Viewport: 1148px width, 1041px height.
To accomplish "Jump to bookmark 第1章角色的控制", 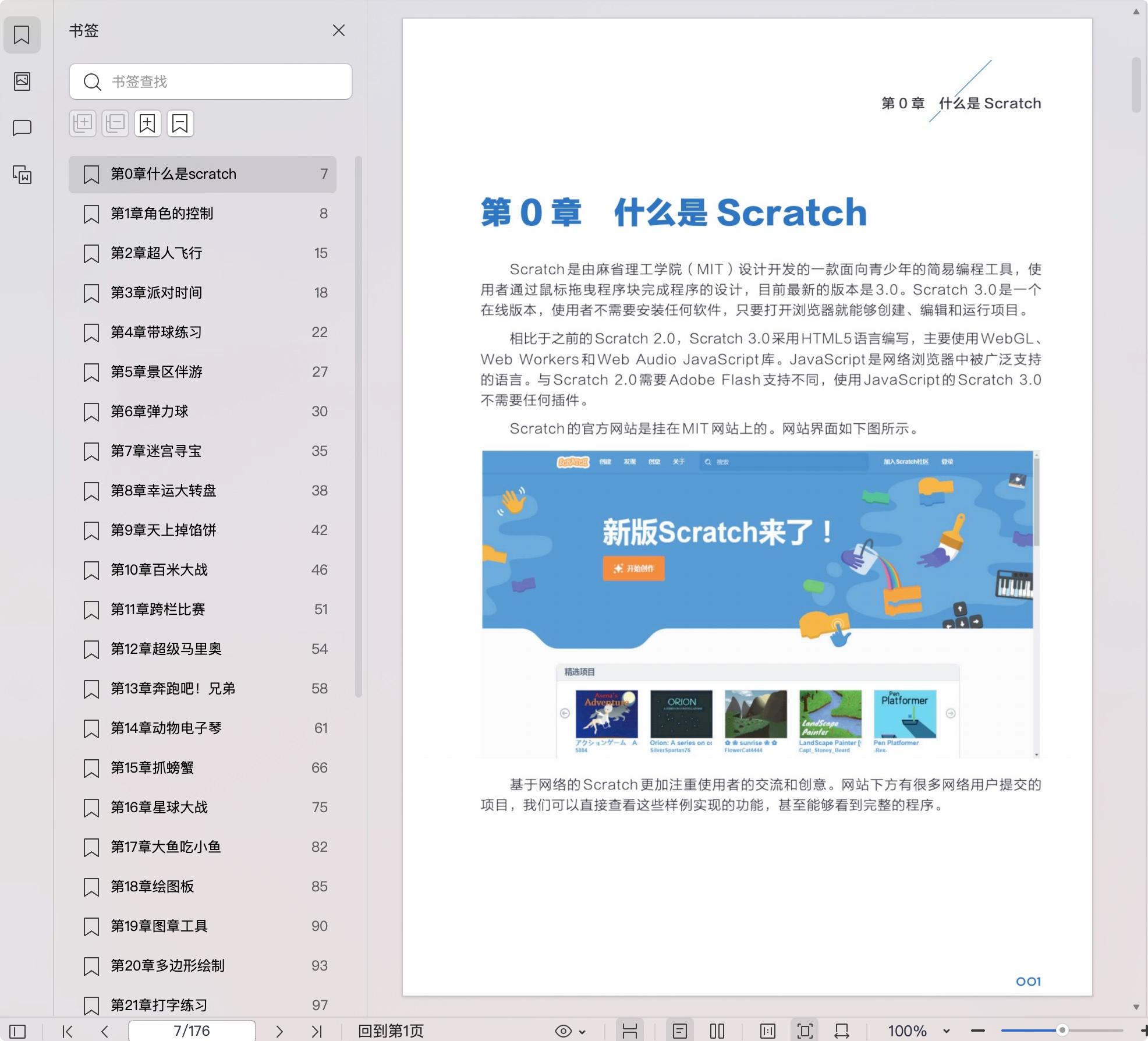I will [x=203, y=214].
